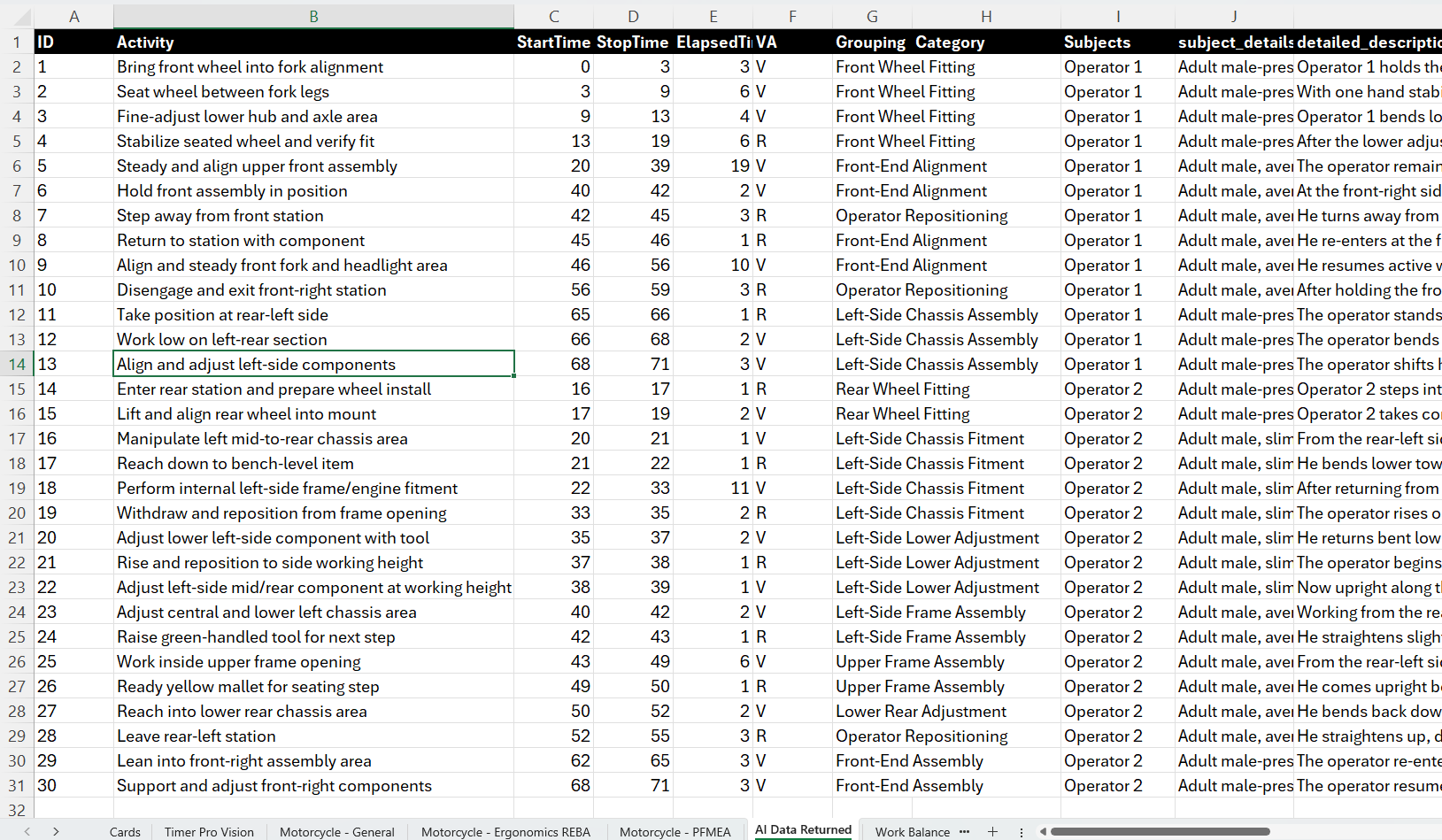Viewport: 1442px width, 840px height.
Task: Select column H header
Action: 986,16
